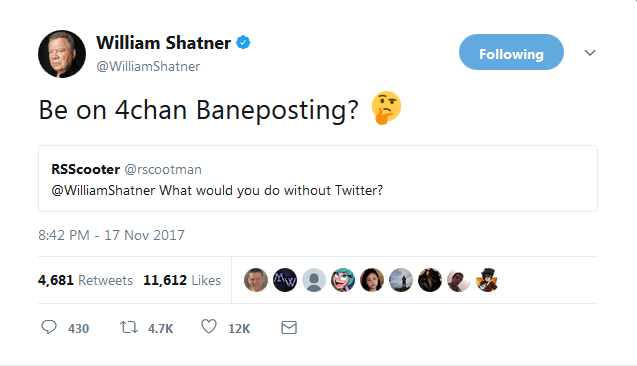Open William Shatner's profile picture
The width and height of the screenshot is (637, 366).
click(x=62, y=54)
